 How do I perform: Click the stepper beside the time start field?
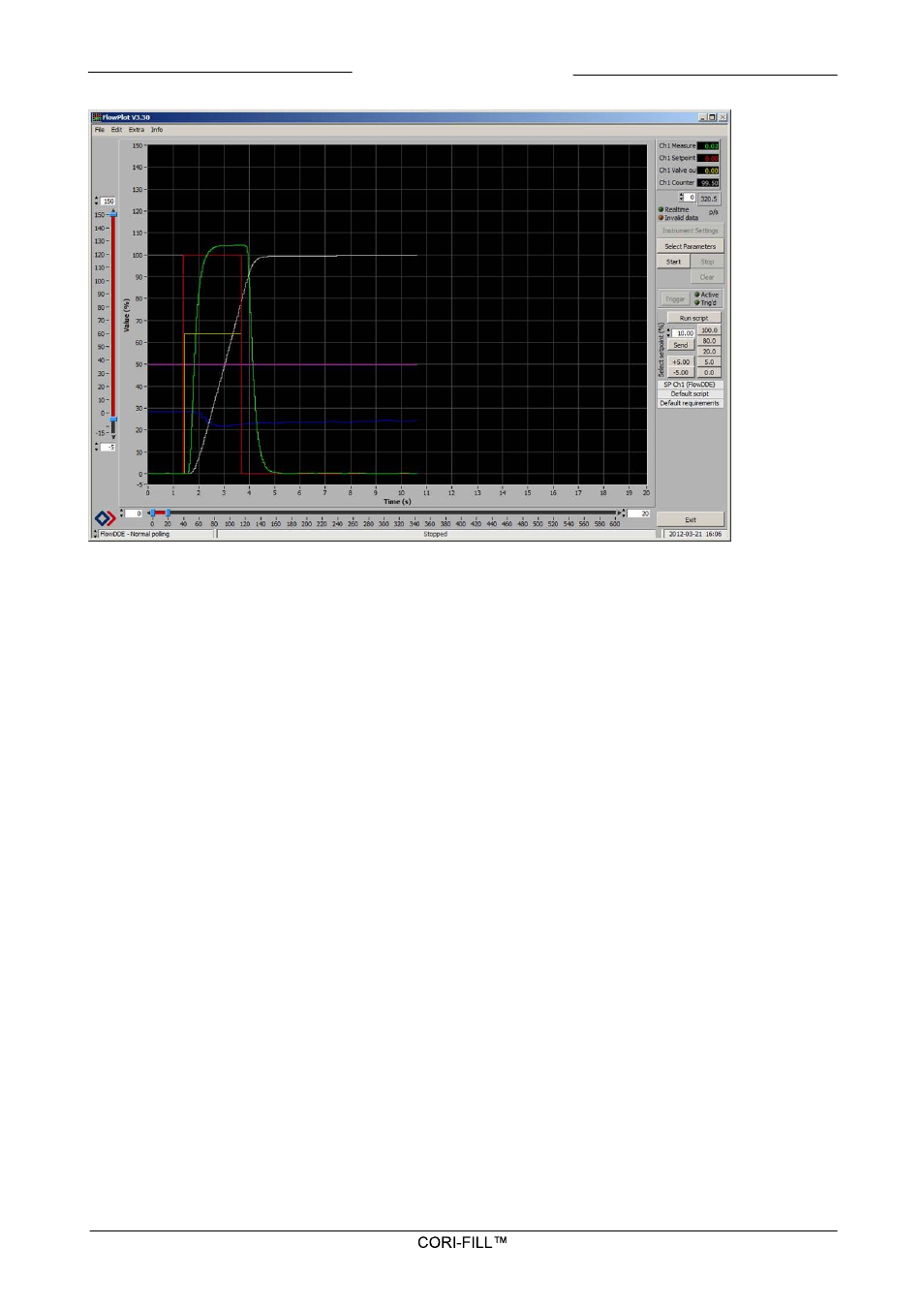122,514
